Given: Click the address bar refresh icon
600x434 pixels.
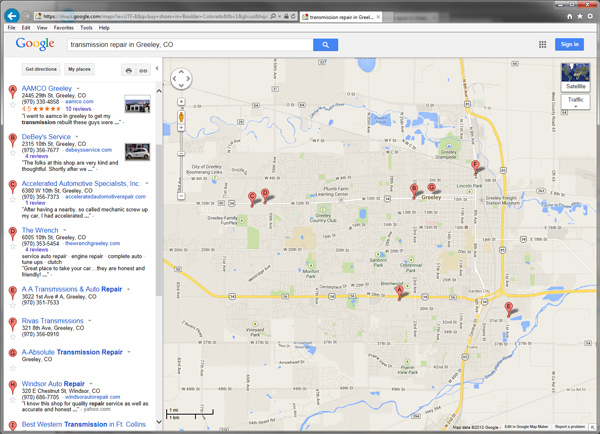Looking at the screenshot, I should point(293,16).
